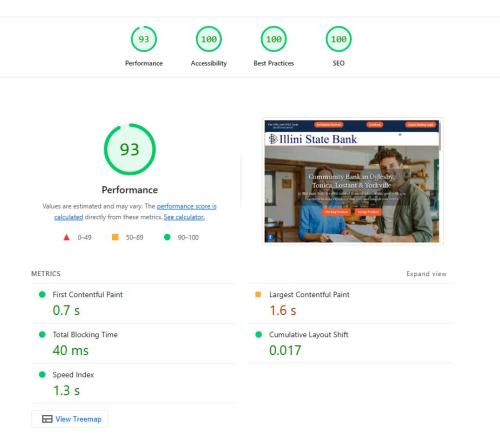Click the green circle 90–100 legend icon

point(167,237)
